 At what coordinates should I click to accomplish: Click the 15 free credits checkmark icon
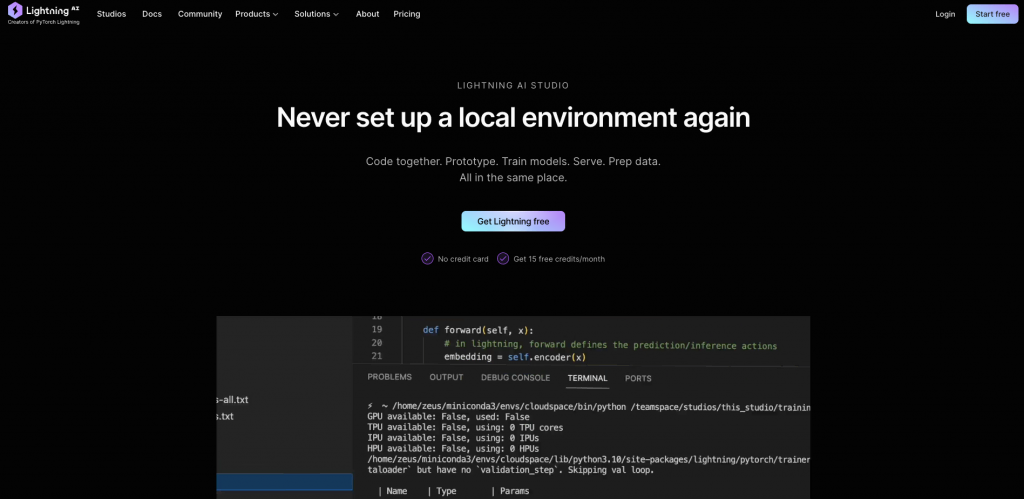[504, 258]
